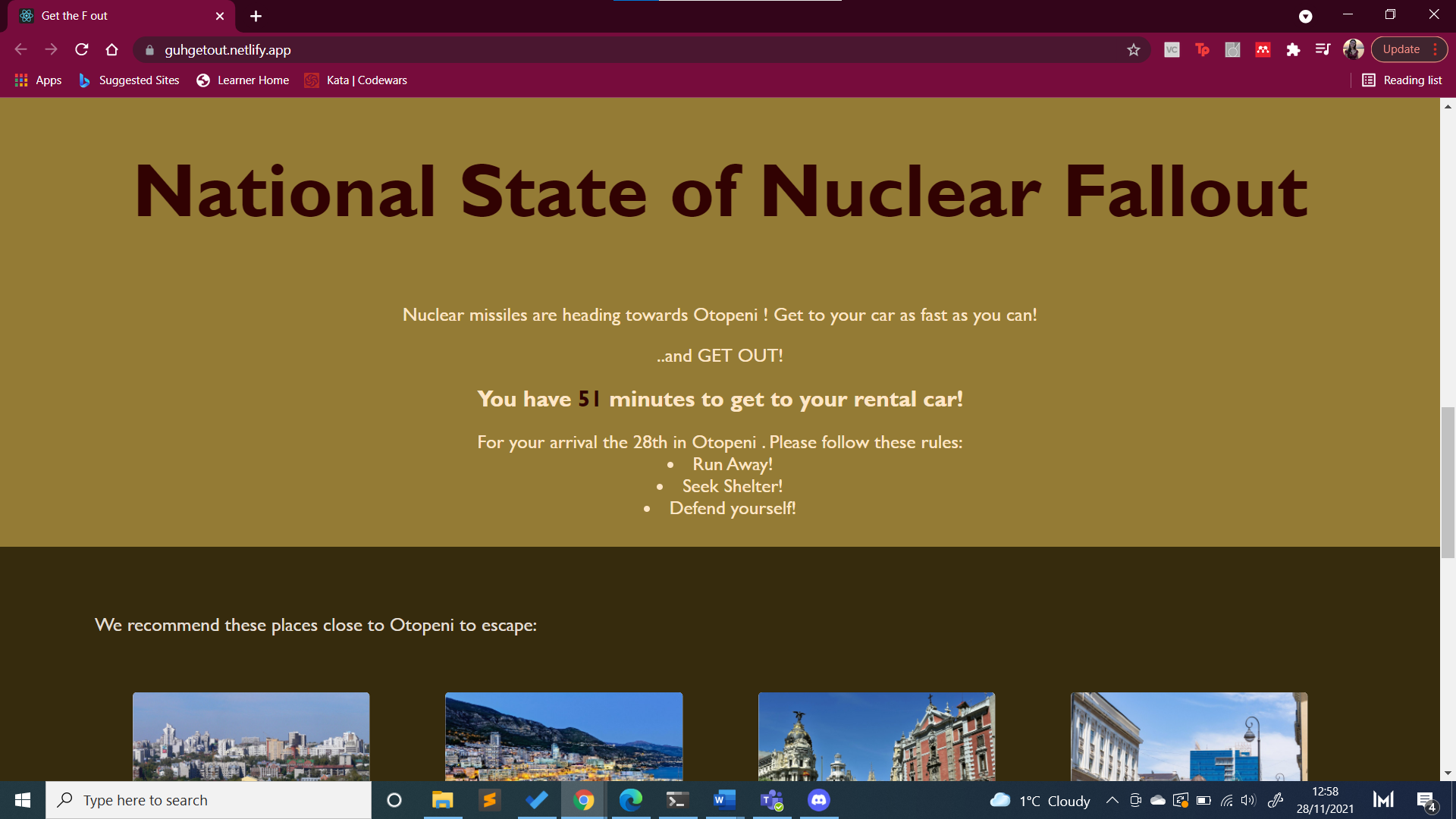Open the Chrome profile avatar

click(x=1353, y=50)
